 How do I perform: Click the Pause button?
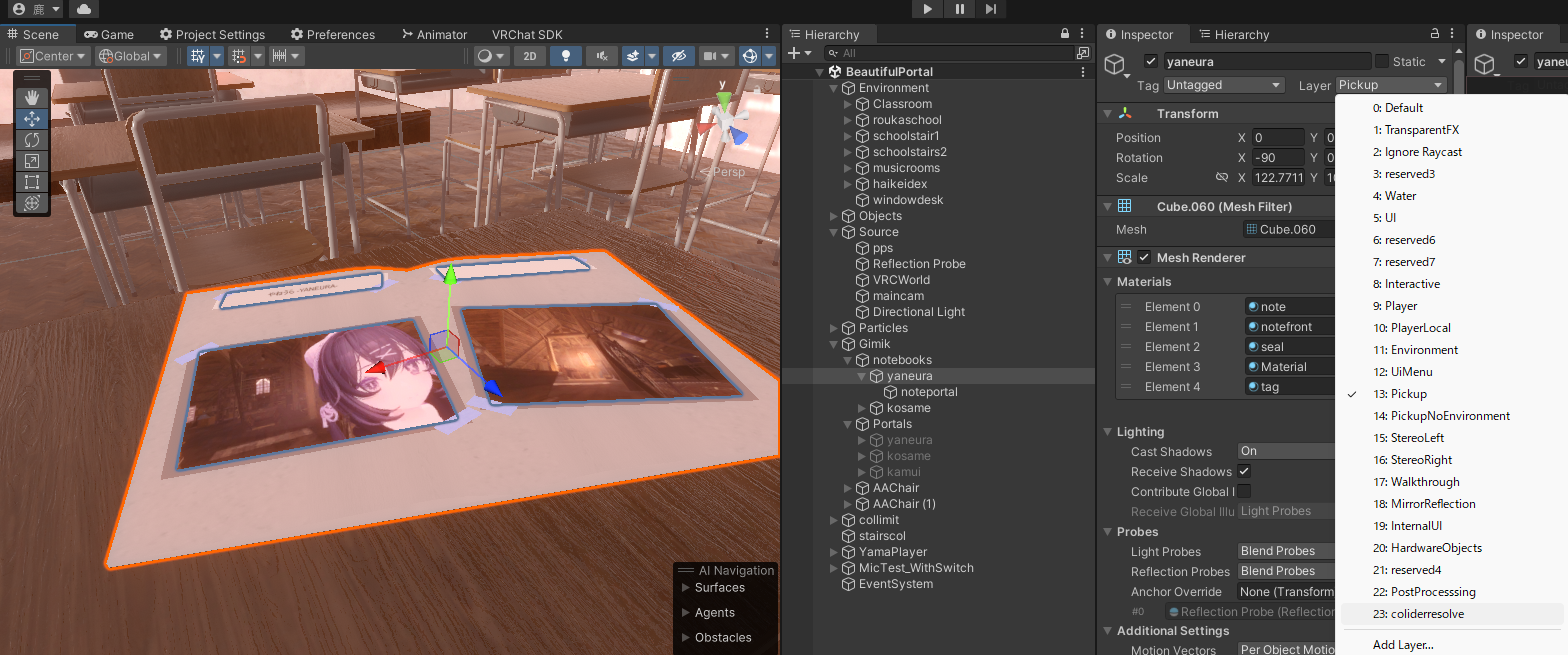959,9
